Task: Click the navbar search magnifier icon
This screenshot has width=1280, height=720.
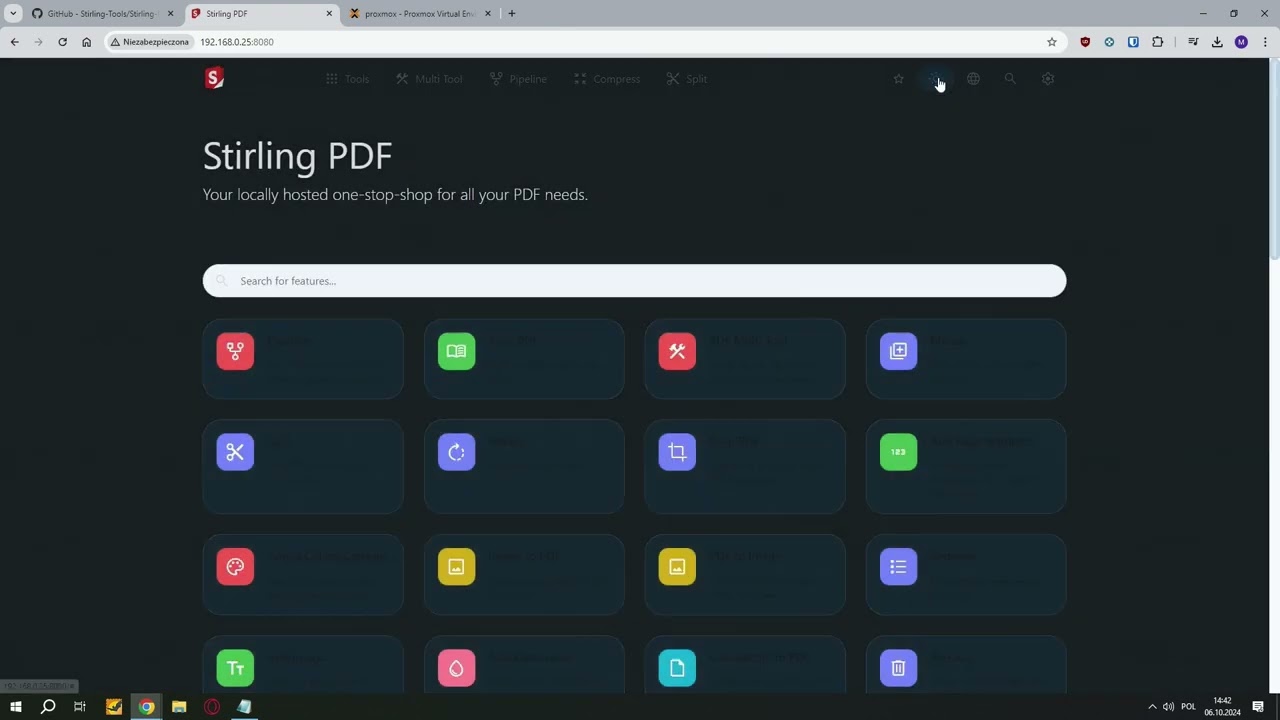Action: [x=1010, y=79]
